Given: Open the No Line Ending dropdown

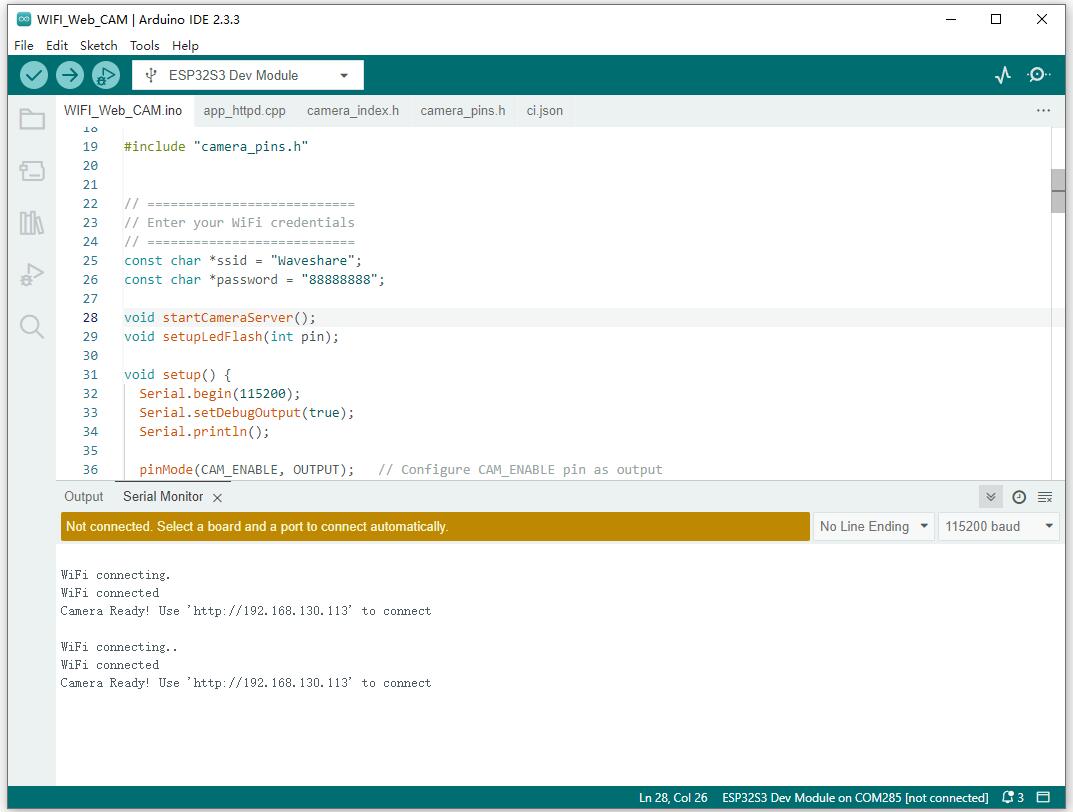Looking at the screenshot, I should [874, 526].
